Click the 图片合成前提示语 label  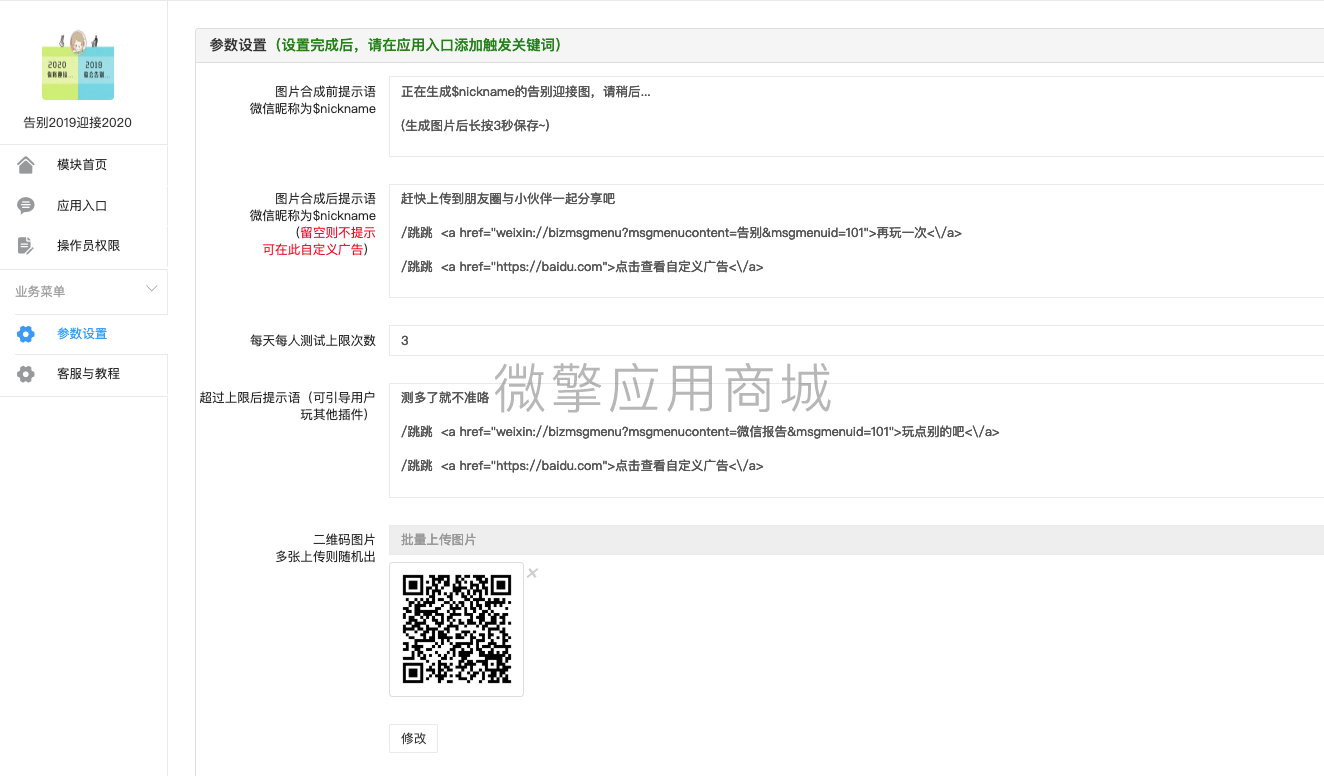[x=325, y=91]
